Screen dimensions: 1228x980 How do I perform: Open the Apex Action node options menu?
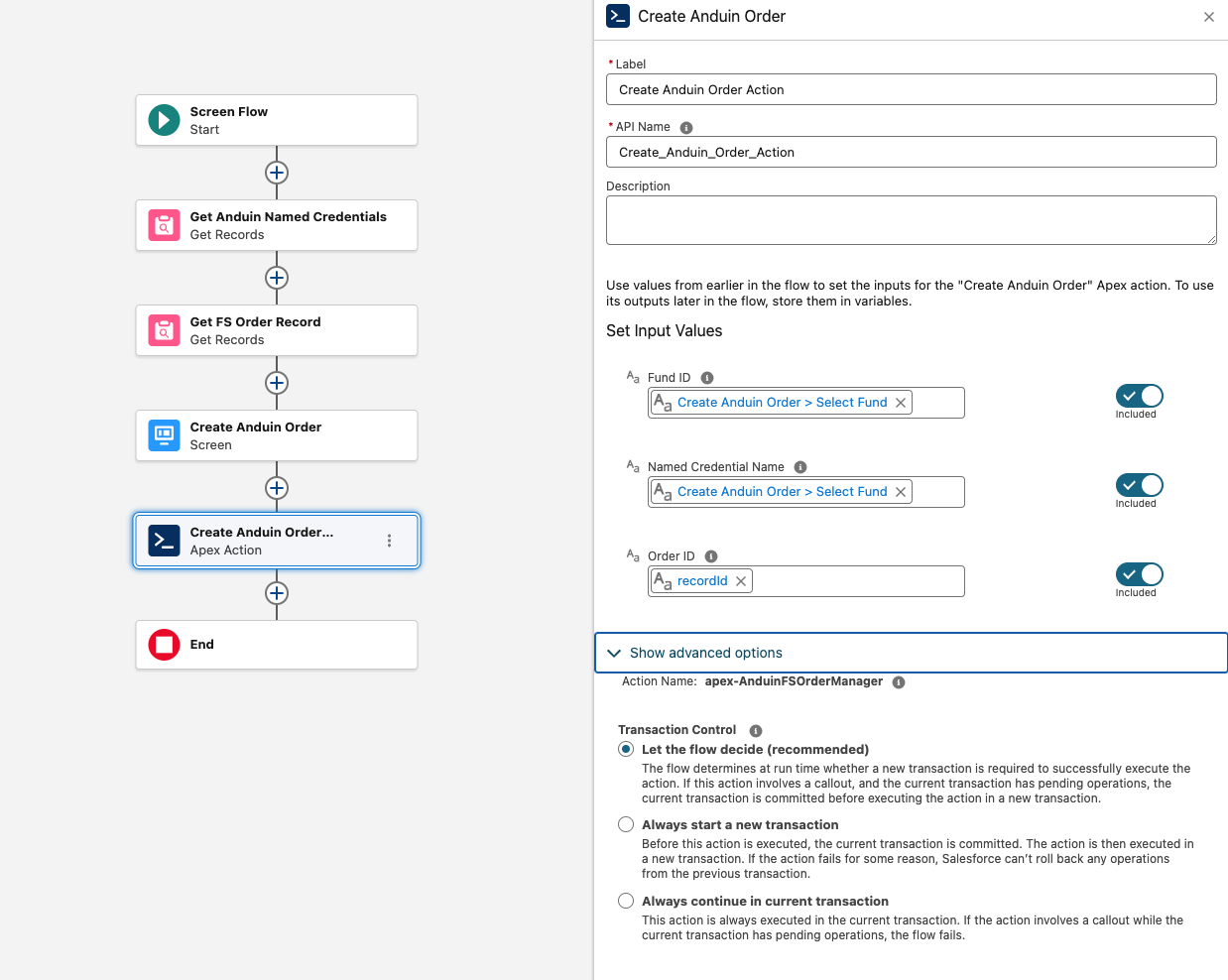click(389, 541)
